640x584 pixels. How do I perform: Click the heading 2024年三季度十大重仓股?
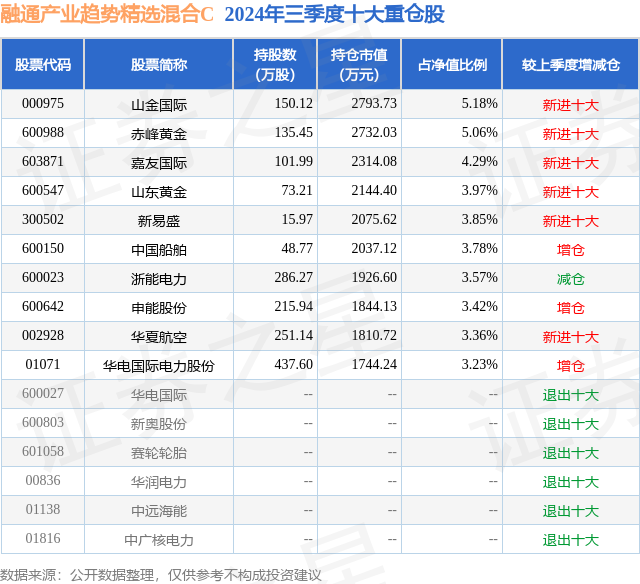(x=334, y=15)
